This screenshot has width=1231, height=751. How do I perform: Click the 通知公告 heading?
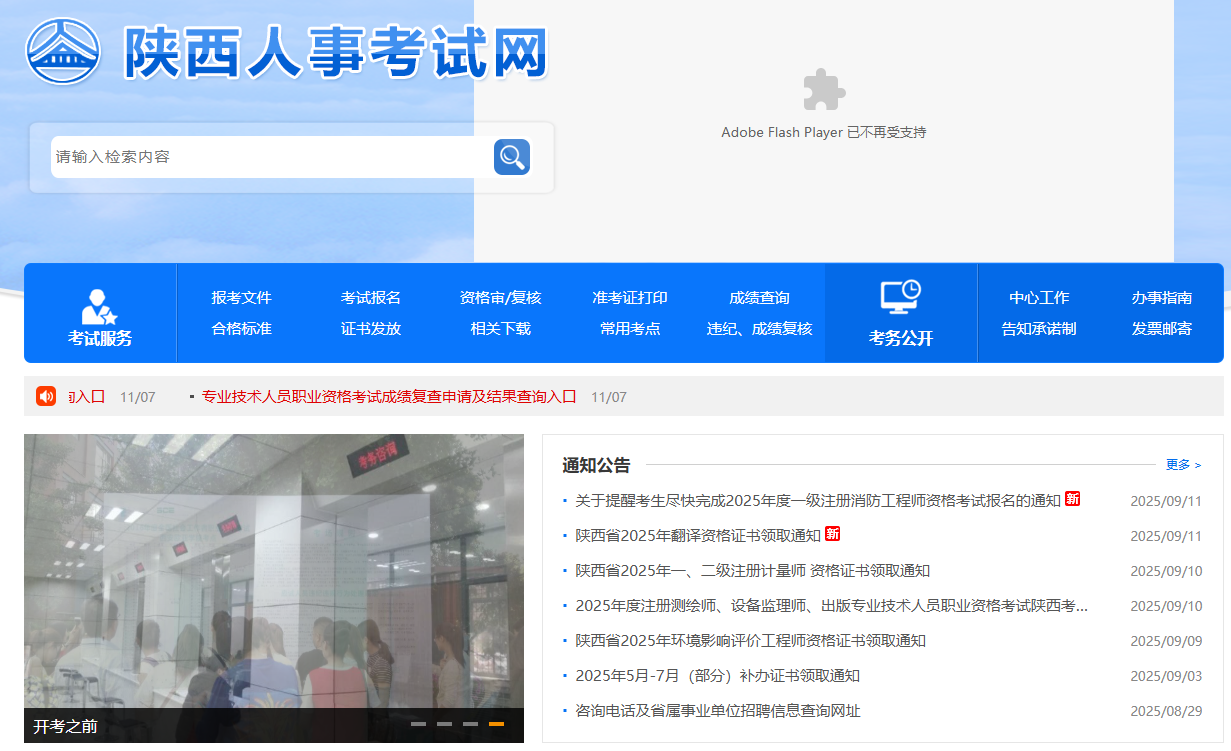pyautogui.click(x=596, y=465)
